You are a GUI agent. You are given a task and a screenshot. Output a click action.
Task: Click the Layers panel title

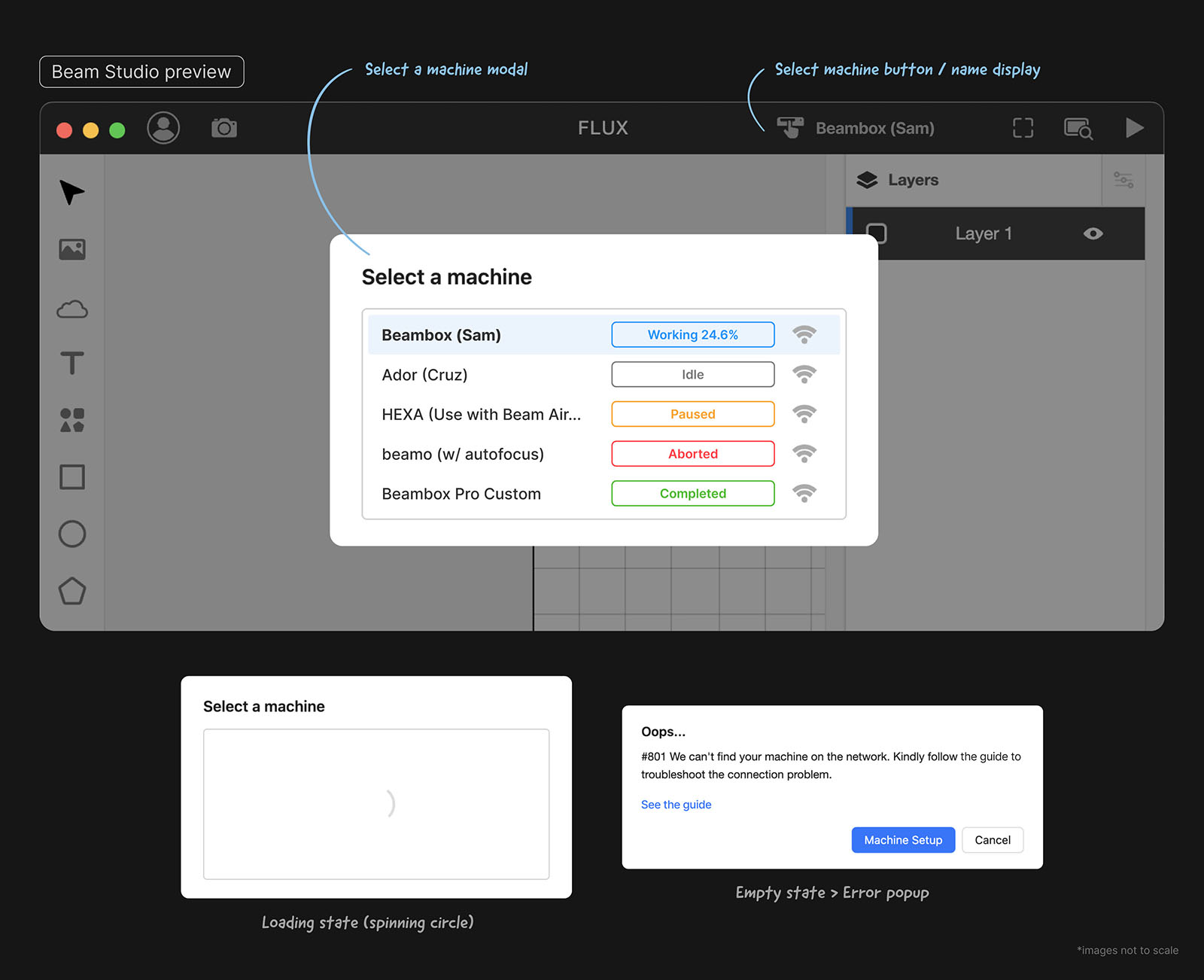click(913, 180)
